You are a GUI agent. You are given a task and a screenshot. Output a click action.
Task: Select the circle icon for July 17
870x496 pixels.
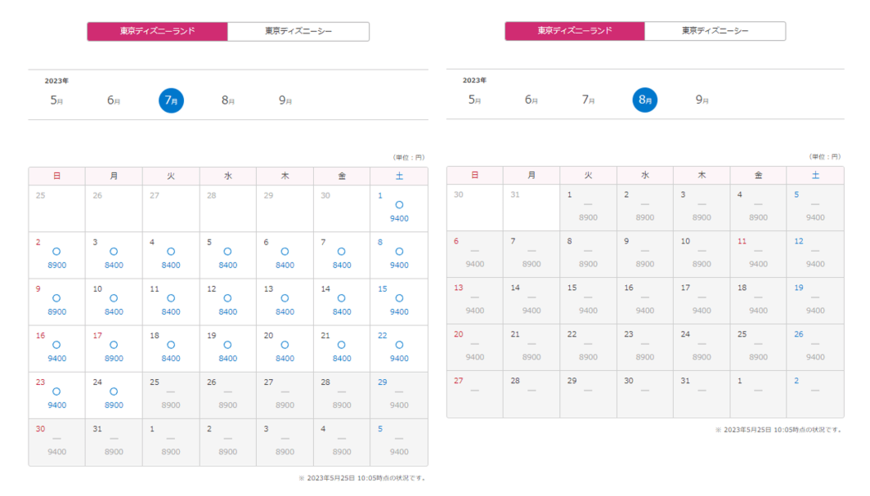pyautogui.click(x=114, y=345)
